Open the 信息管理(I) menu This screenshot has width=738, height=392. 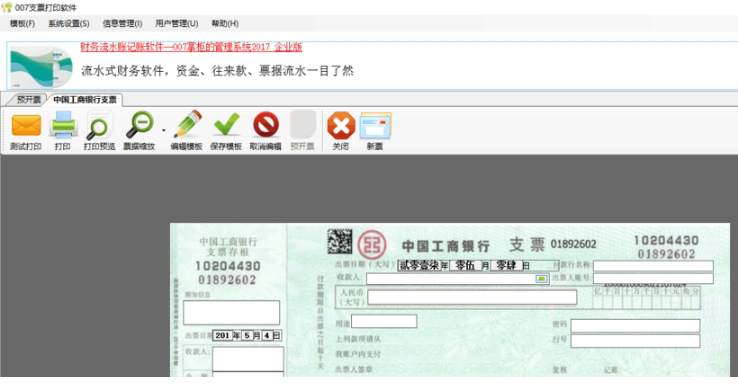tap(122, 24)
